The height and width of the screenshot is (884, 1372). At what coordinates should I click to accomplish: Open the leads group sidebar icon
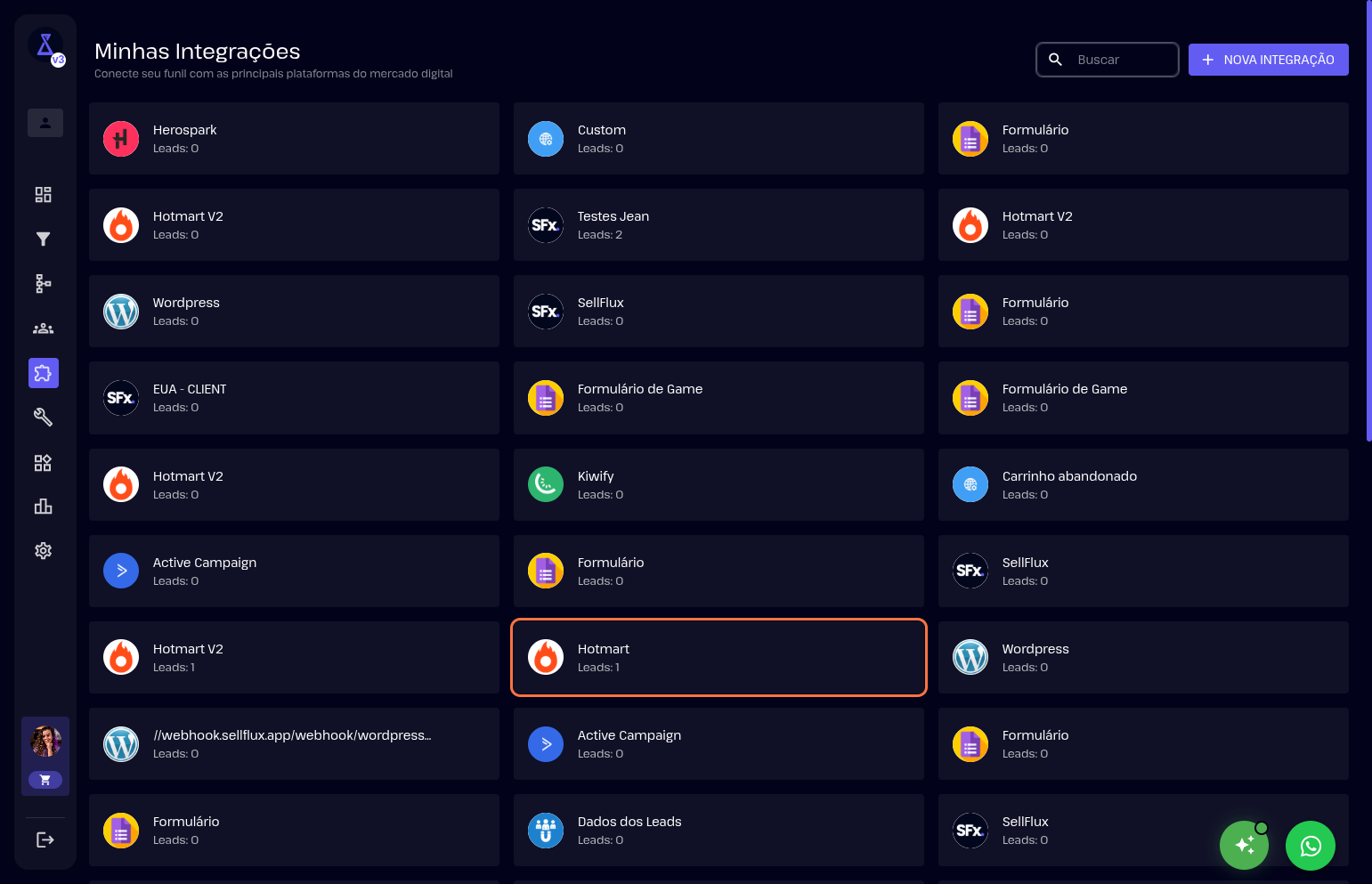(x=43, y=328)
